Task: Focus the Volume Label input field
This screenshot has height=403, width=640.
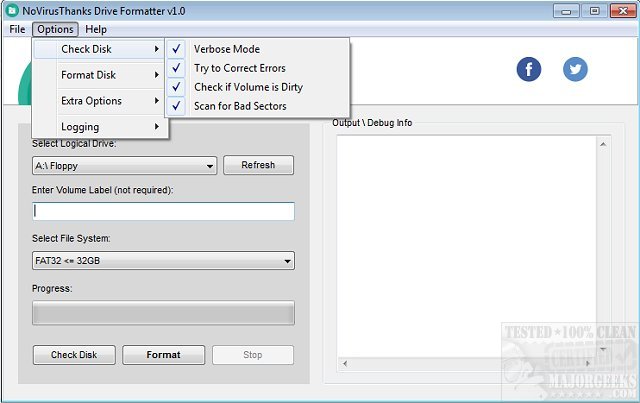Action: tap(163, 212)
